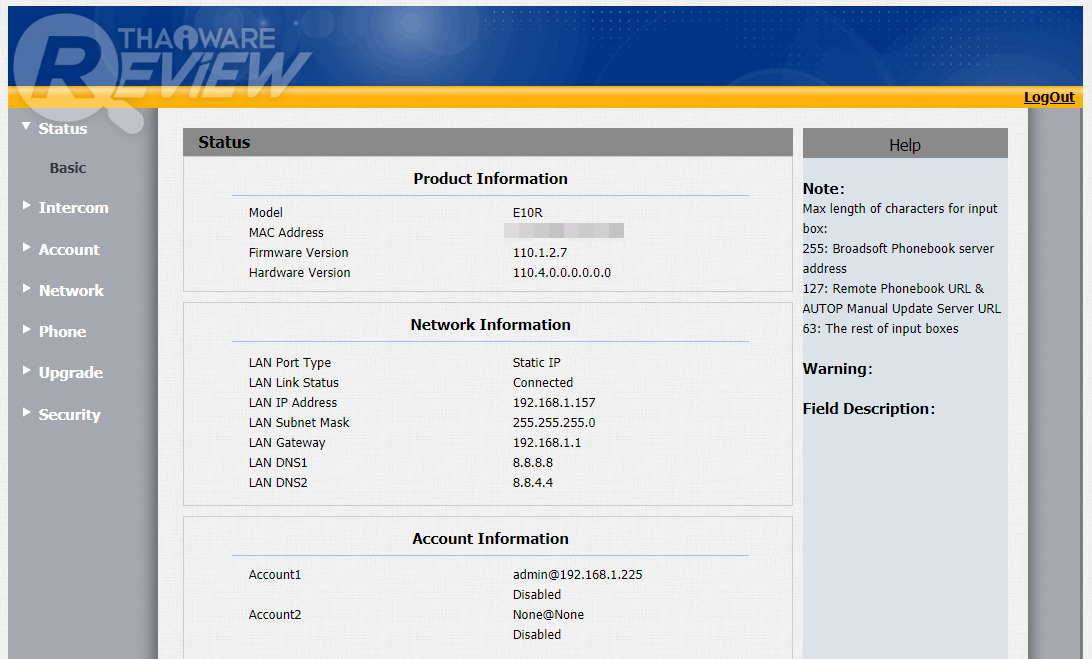Select gateway address 192.168.1.1
This screenshot has width=1092, height=659.
tap(547, 443)
